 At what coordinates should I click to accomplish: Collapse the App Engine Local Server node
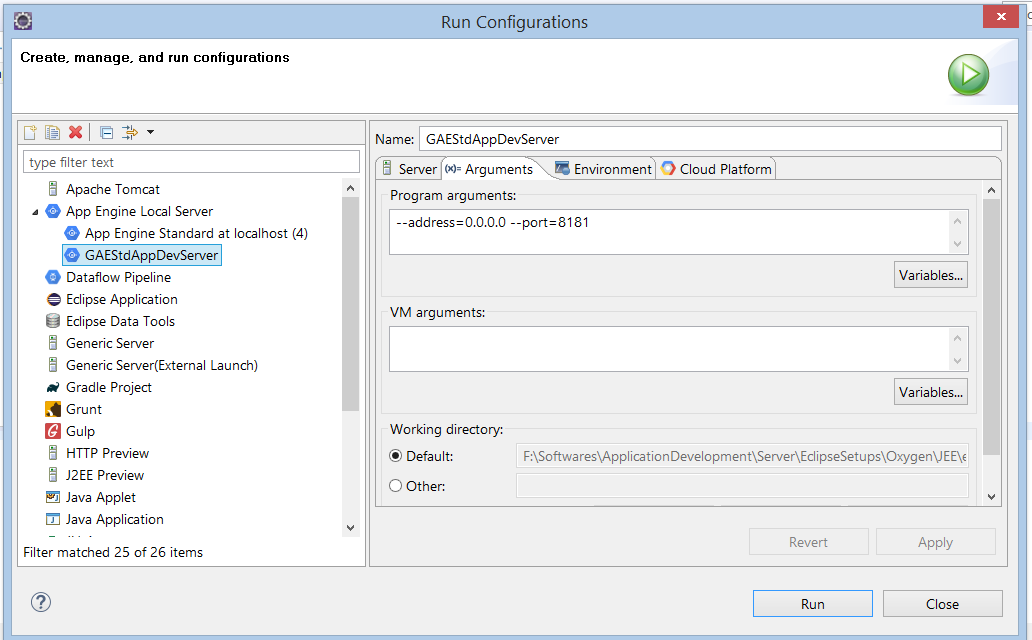(x=35, y=212)
